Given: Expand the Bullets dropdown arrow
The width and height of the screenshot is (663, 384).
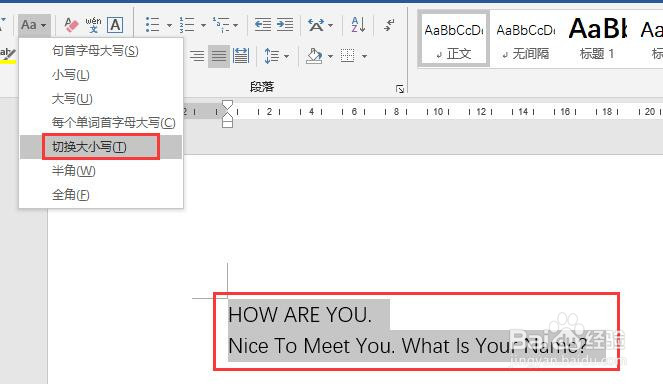Looking at the screenshot, I should tap(169, 25).
